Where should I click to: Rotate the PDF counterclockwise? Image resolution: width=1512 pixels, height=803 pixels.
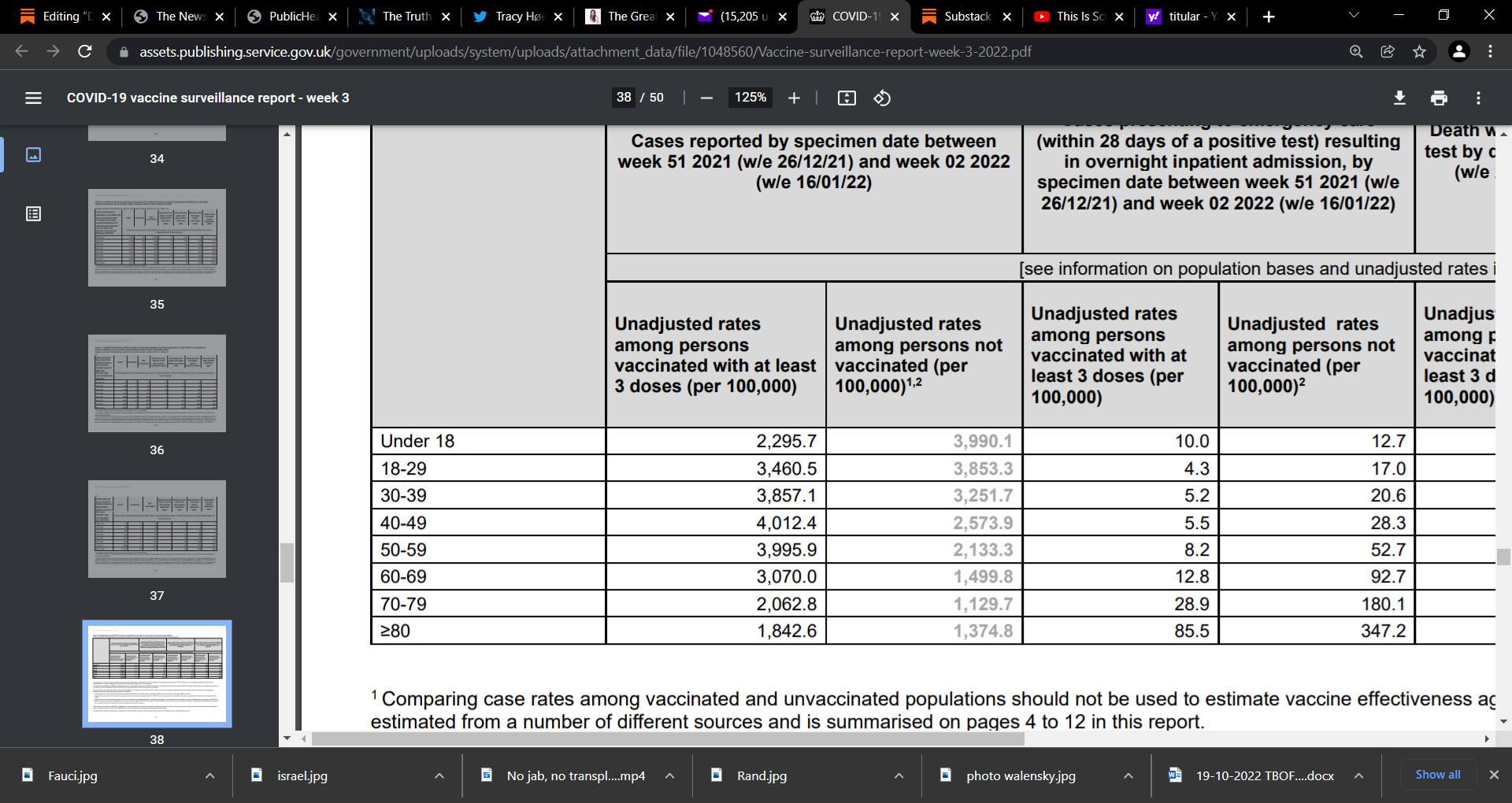(x=882, y=98)
